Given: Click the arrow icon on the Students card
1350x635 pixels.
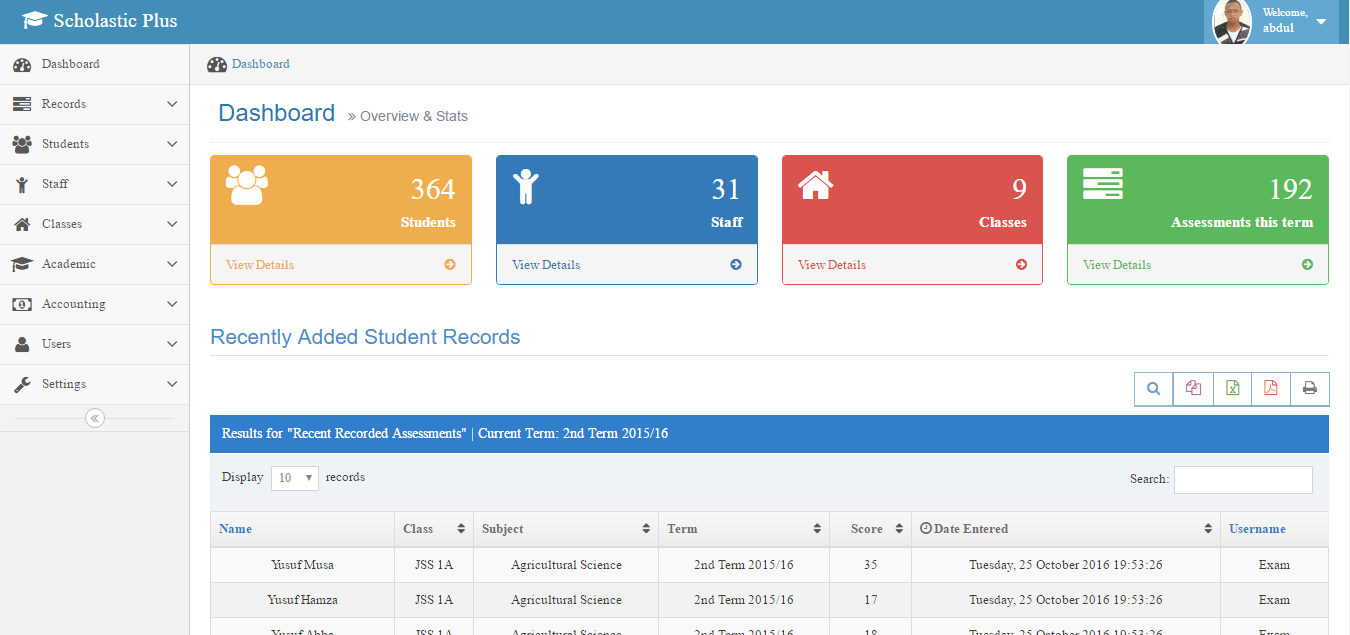Looking at the screenshot, I should point(450,265).
